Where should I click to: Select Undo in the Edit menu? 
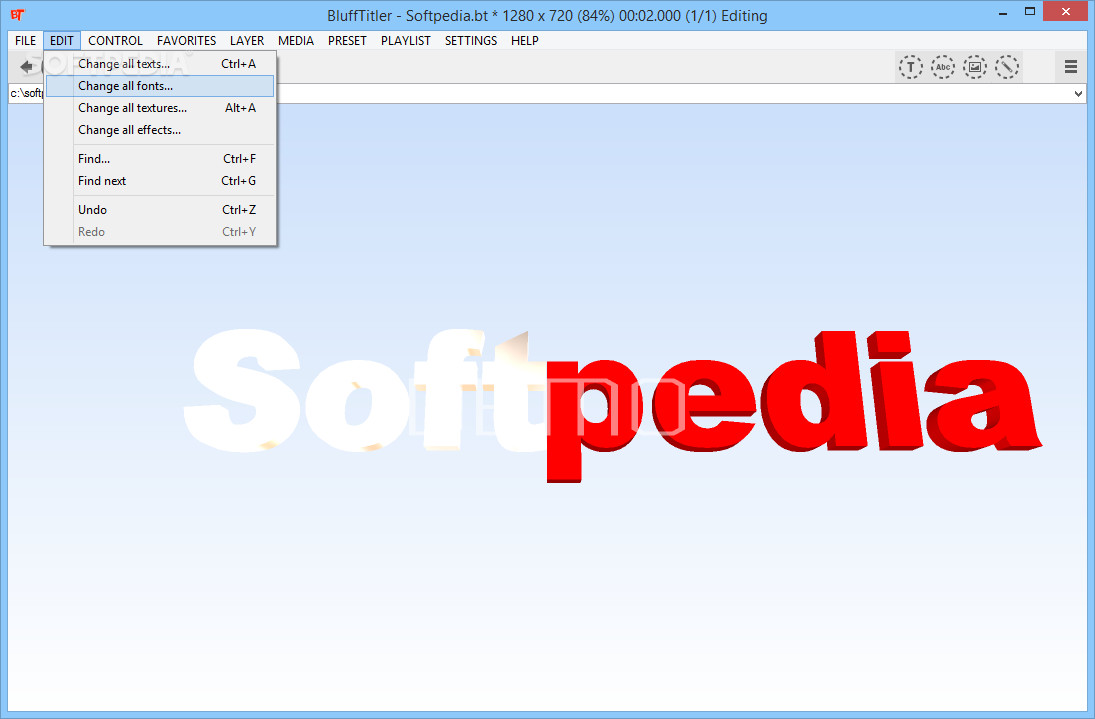(x=160, y=209)
